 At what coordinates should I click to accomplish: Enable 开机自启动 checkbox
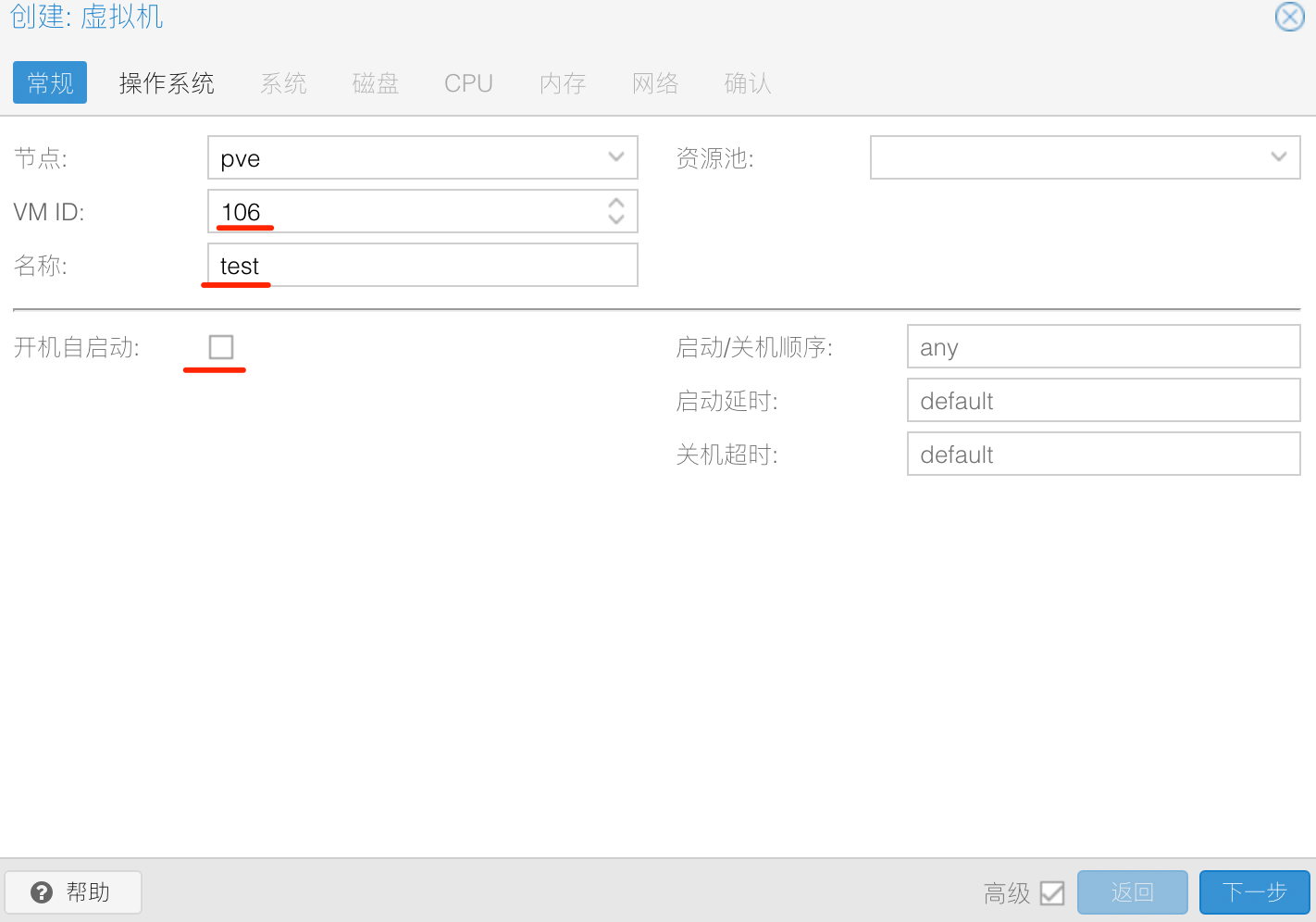221,347
